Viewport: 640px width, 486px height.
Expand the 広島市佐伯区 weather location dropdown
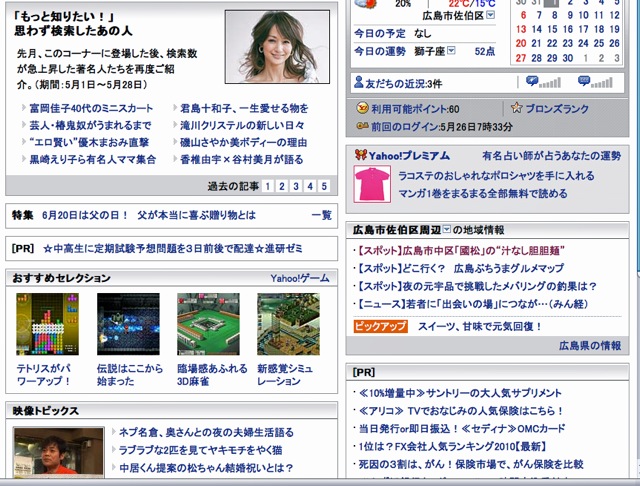click(x=491, y=15)
